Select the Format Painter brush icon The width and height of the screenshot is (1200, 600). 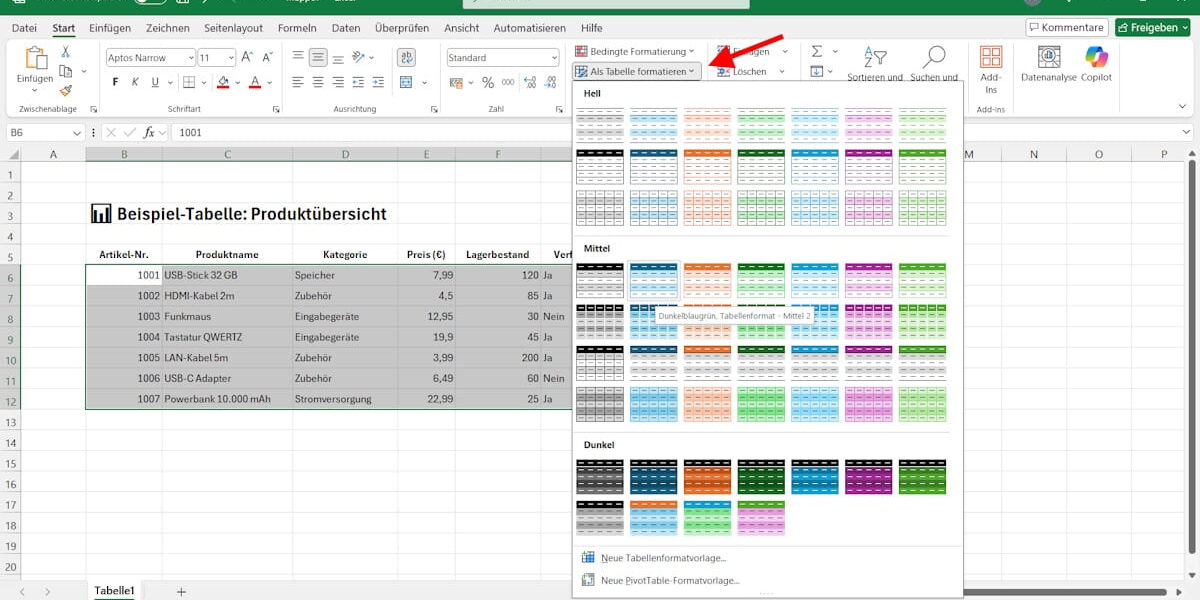point(66,90)
